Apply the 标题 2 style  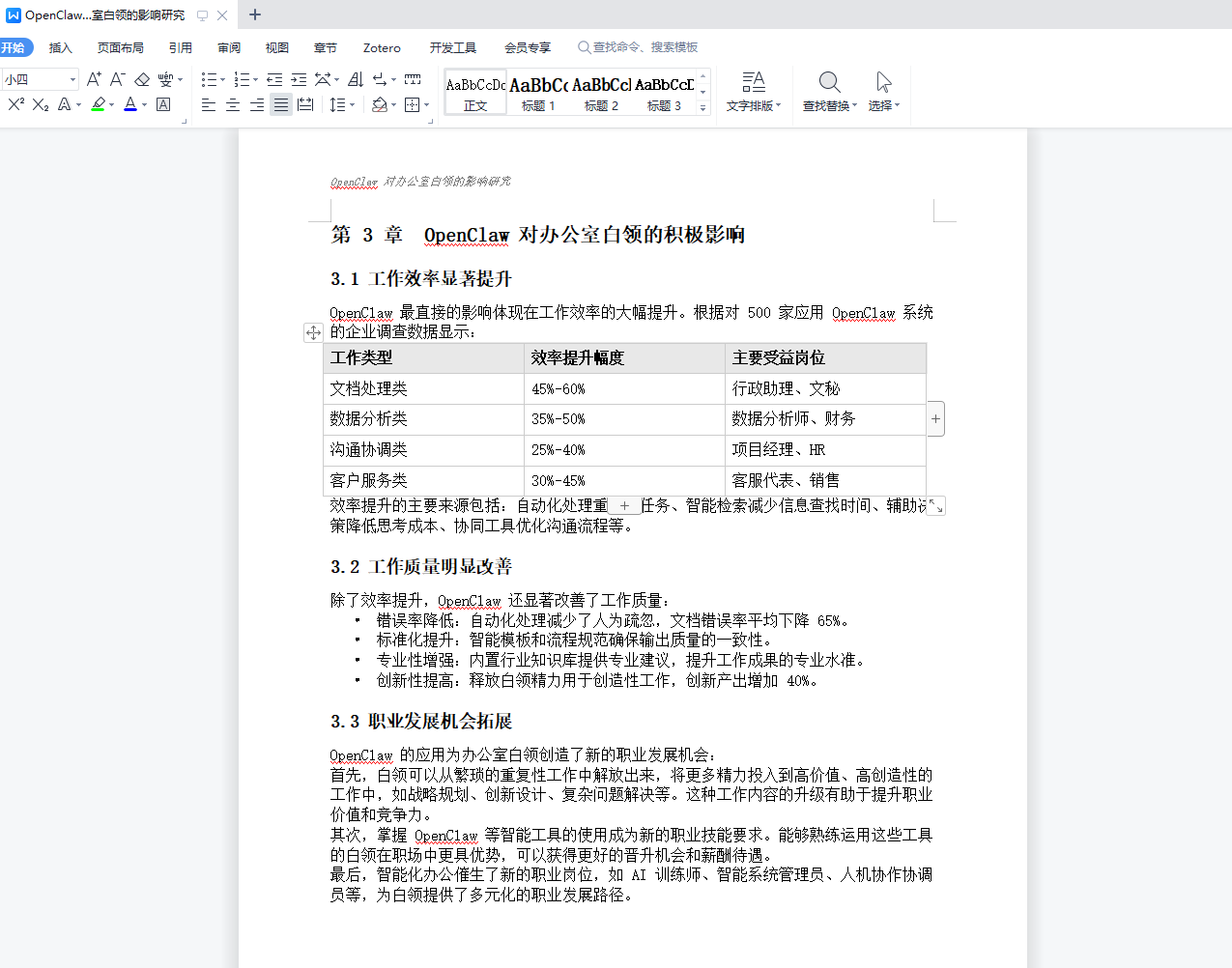point(601,93)
